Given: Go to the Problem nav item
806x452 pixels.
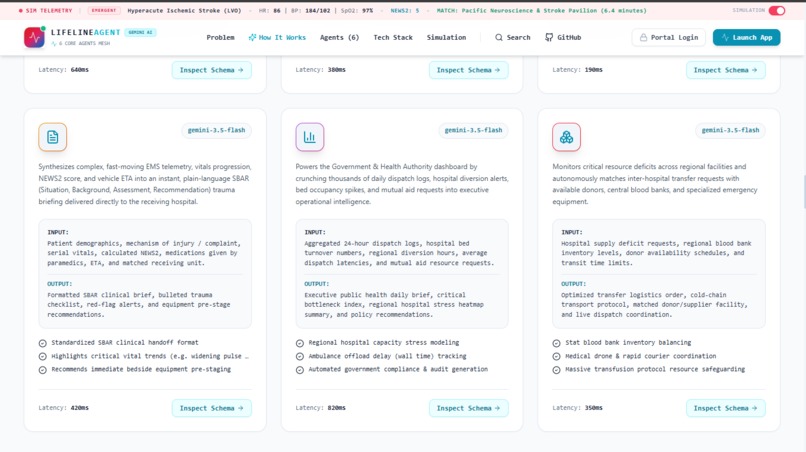Looking at the screenshot, I should [x=221, y=38].
